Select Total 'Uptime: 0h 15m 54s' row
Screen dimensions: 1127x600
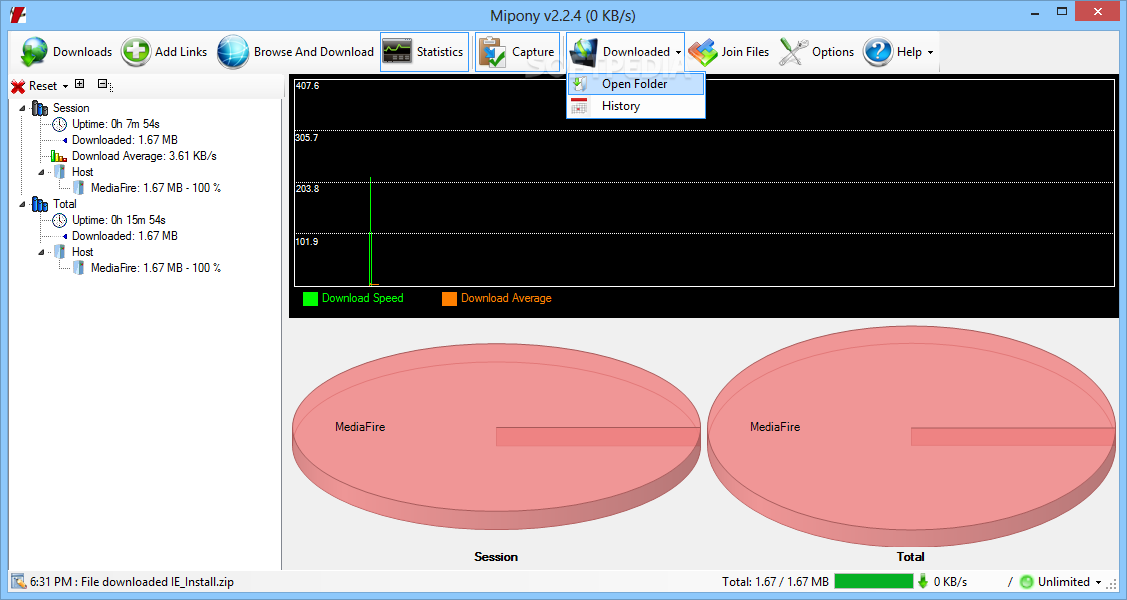[119, 221]
